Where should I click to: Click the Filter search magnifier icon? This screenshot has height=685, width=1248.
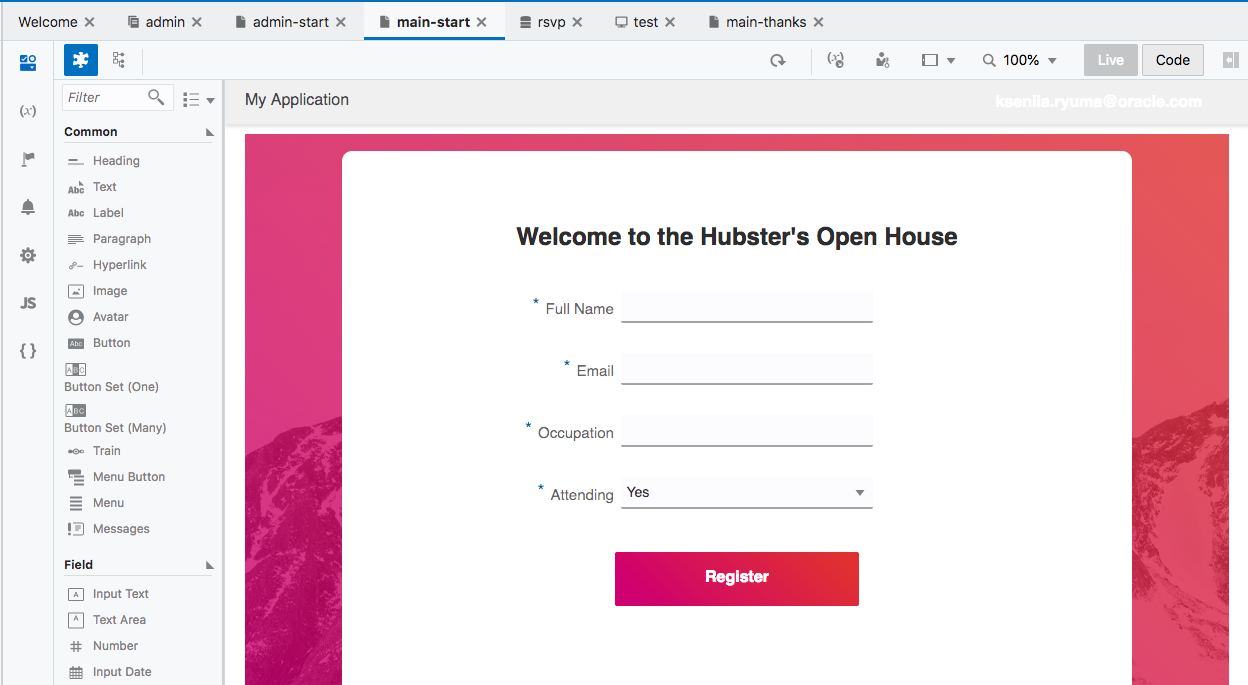point(156,97)
